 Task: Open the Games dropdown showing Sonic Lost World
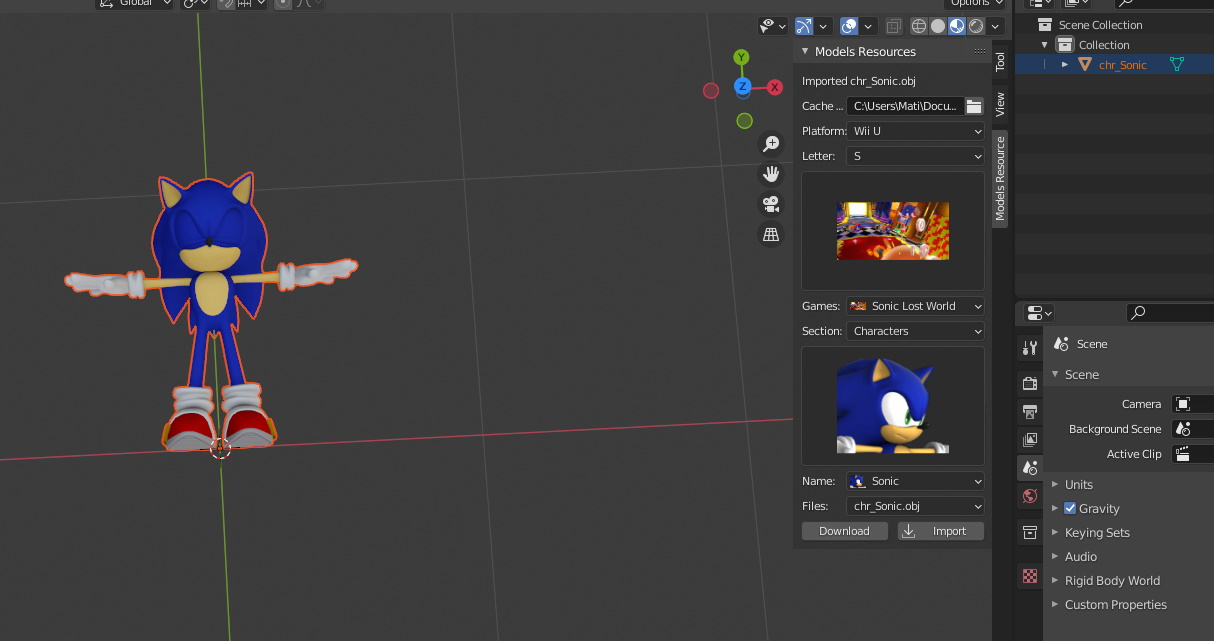[914, 305]
